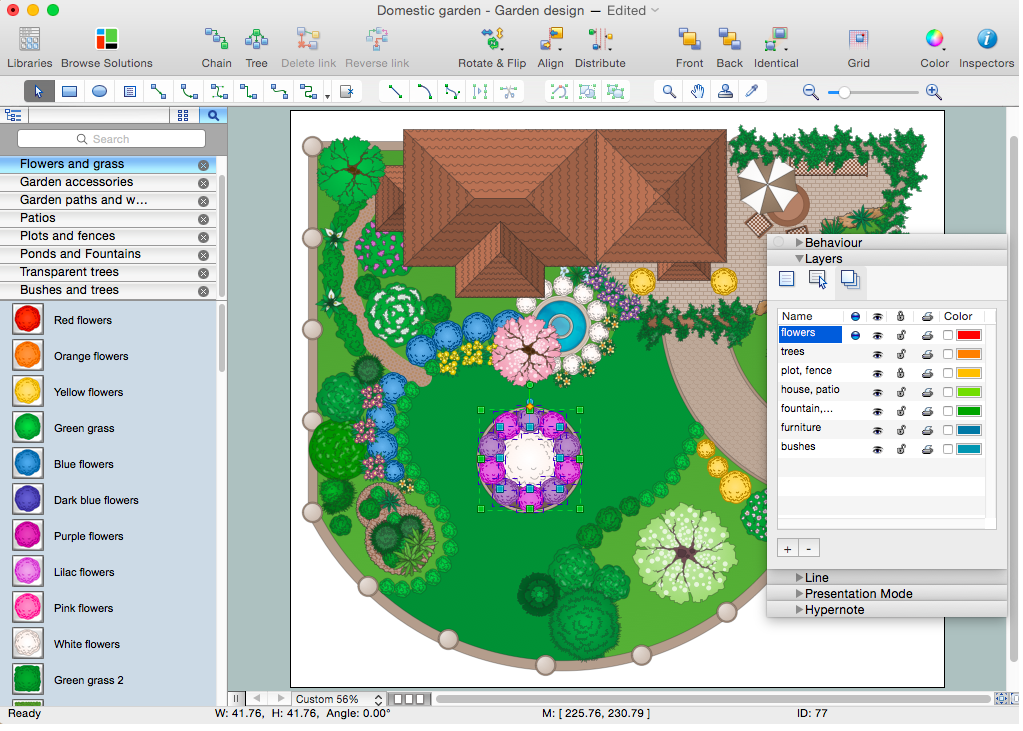
Task: Open the Libraries panel
Action: [x=29, y=48]
